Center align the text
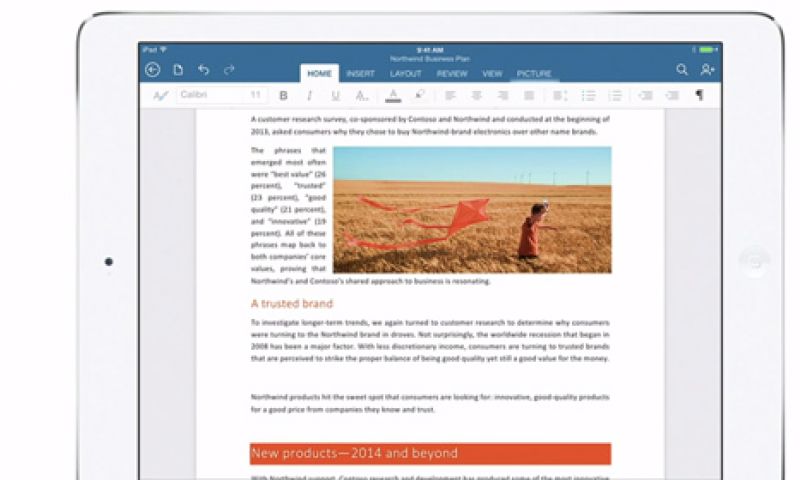Screen dimensions: 800x480 click(477, 95)
